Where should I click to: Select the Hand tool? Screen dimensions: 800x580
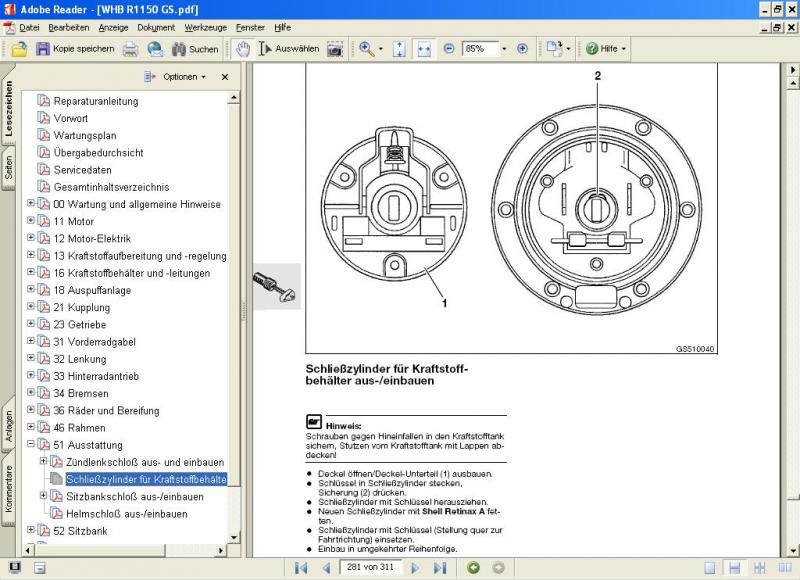point(242,48)
